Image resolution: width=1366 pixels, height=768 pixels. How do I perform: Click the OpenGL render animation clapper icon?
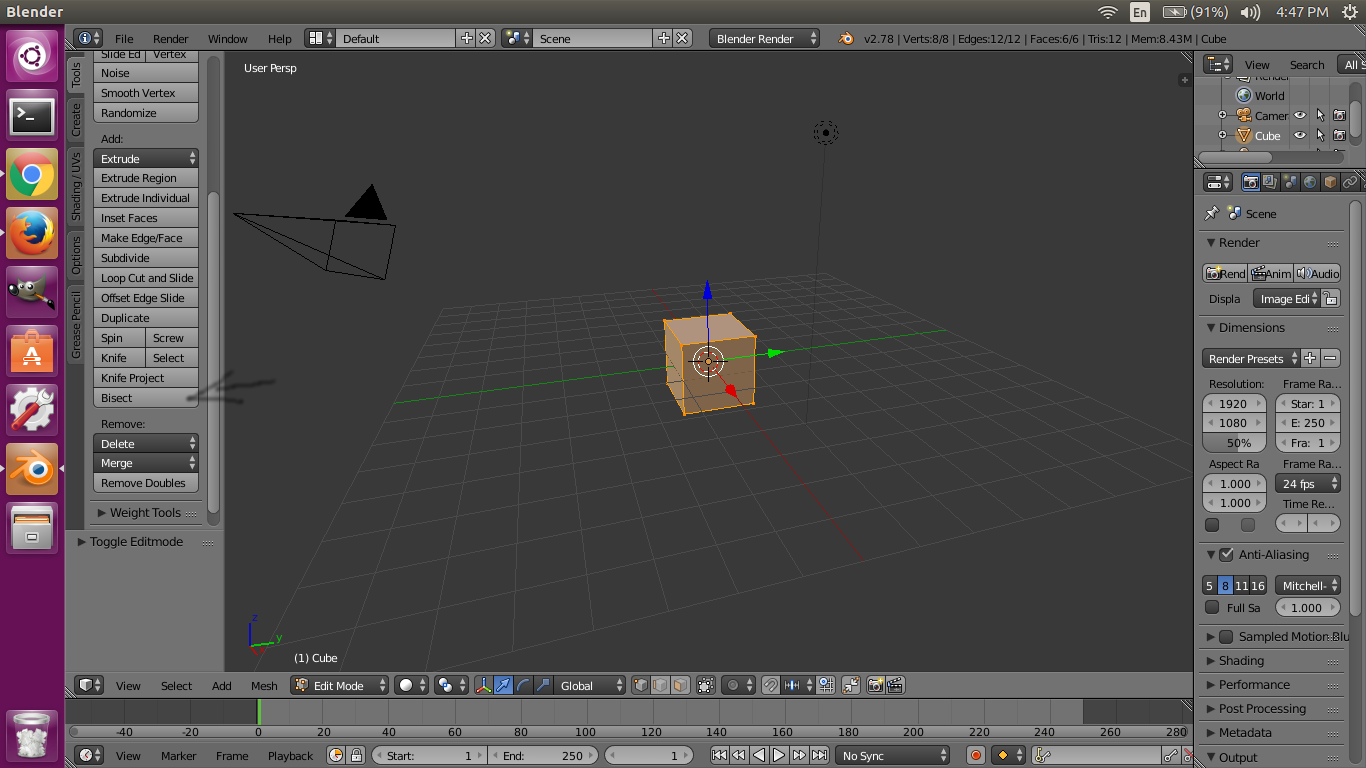pyautogui.click(x=895, y=685)
